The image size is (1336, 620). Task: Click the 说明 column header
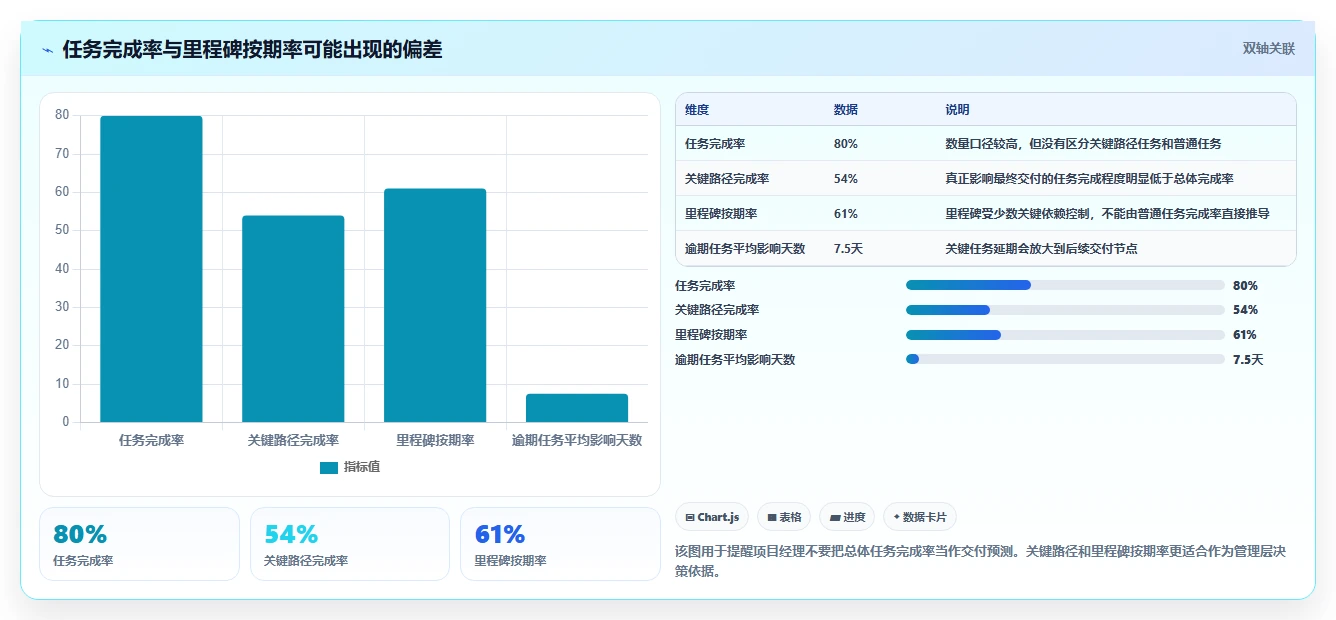pyautogui.click(x=957, y=110)
